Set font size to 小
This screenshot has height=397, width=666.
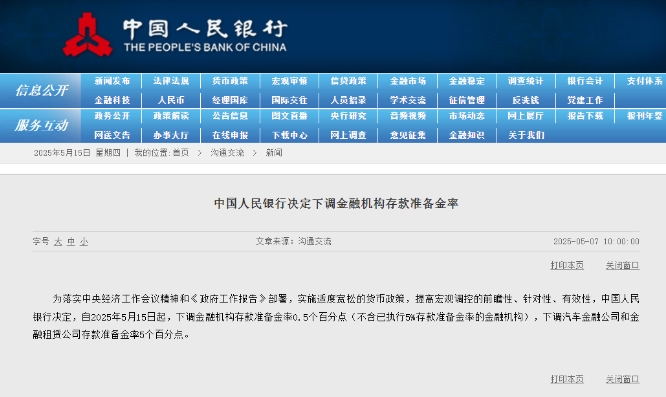click(x=84, y=242)
